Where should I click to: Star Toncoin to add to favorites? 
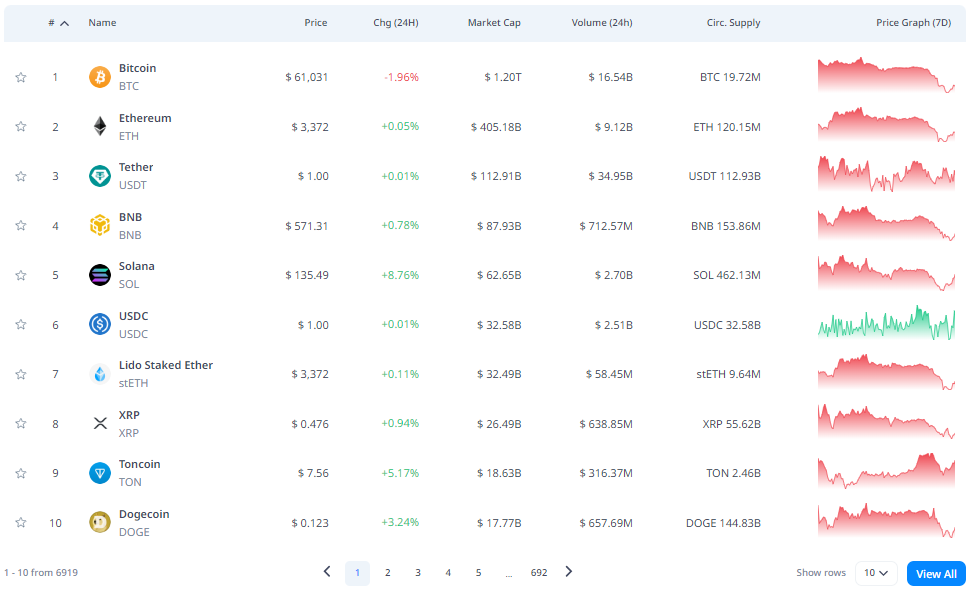tap(20, 472)
